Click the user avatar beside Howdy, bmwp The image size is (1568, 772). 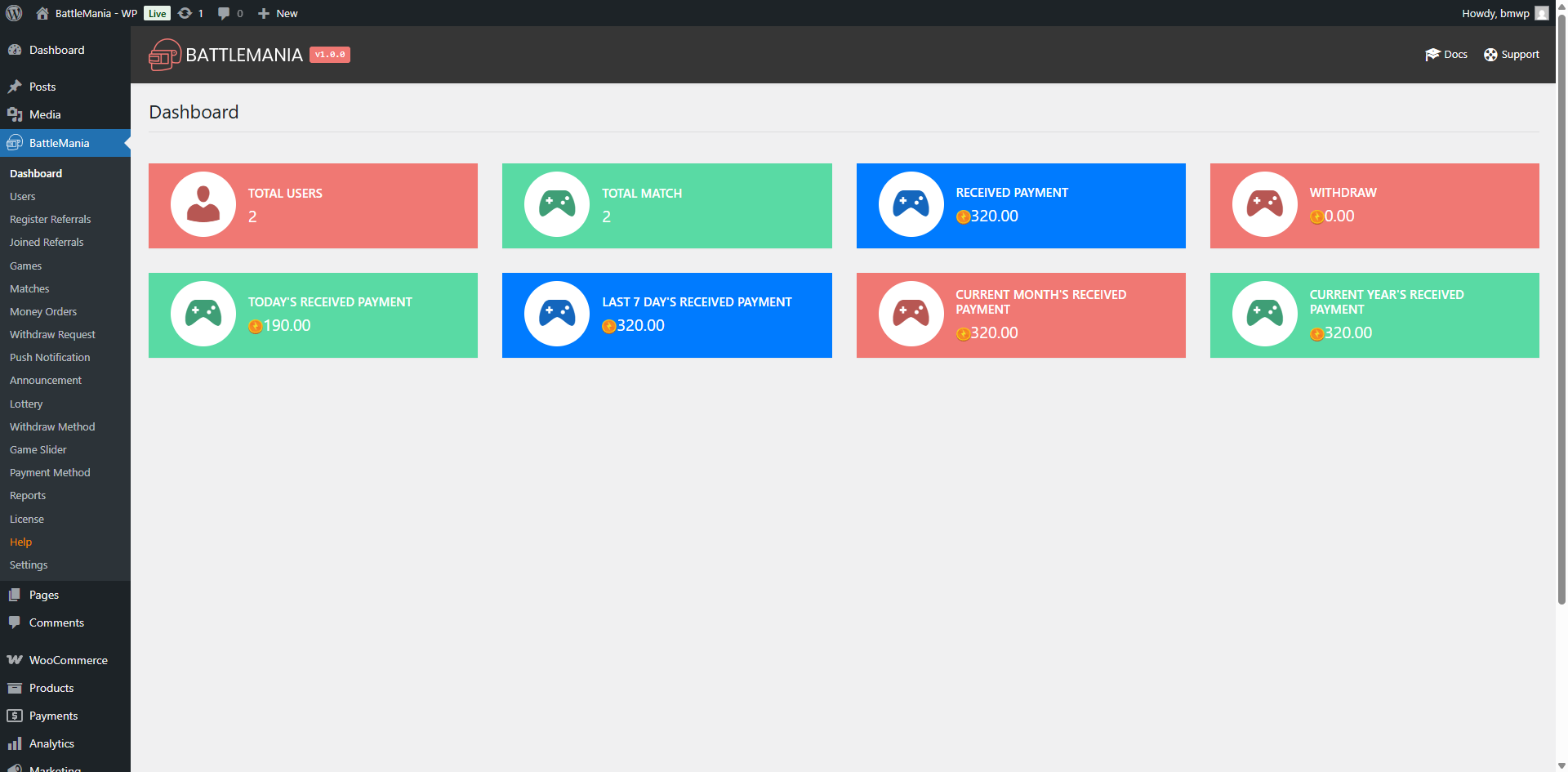1542,13
